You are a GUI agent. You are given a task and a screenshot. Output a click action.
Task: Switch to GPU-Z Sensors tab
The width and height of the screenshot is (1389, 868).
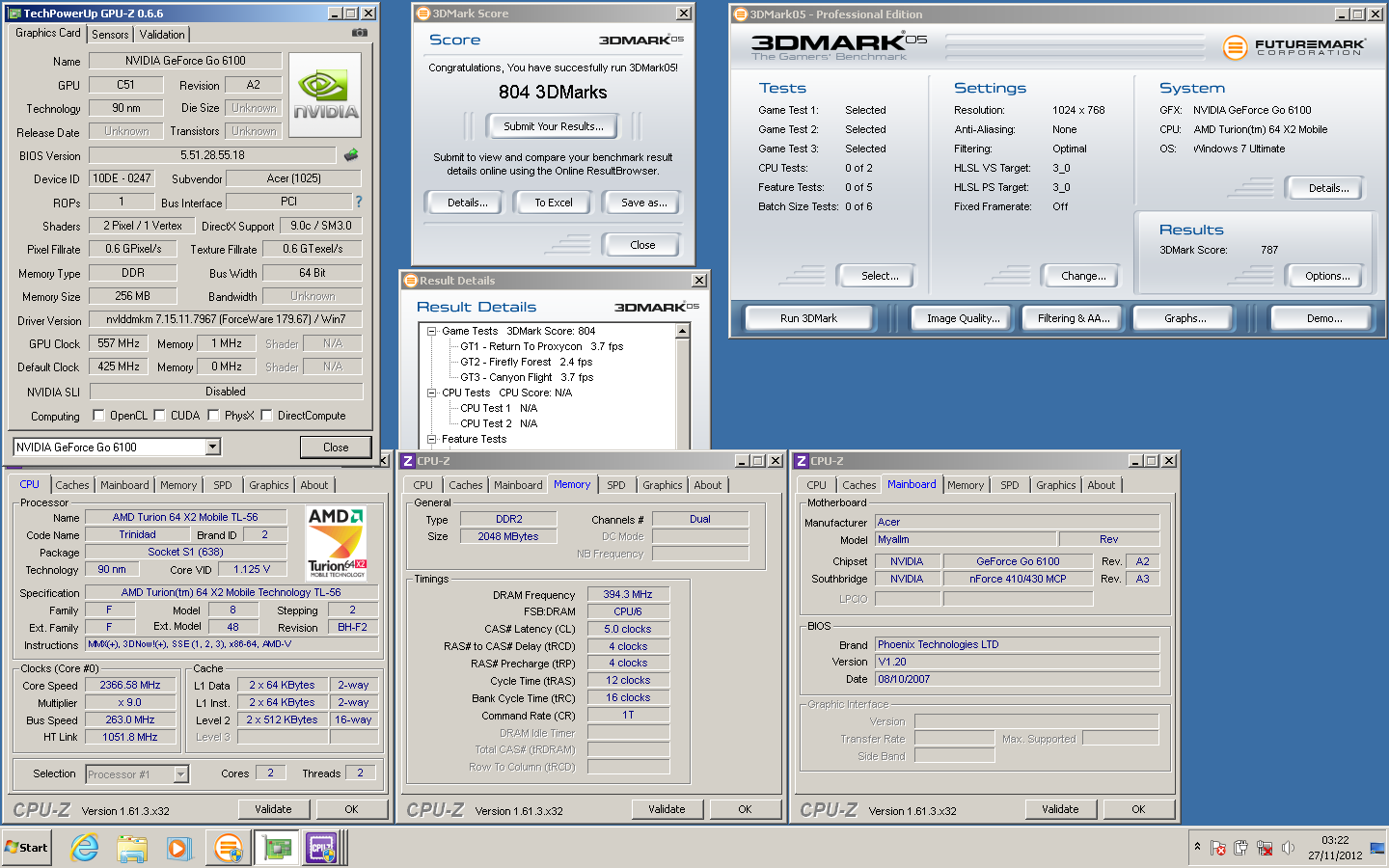point(110,34)
